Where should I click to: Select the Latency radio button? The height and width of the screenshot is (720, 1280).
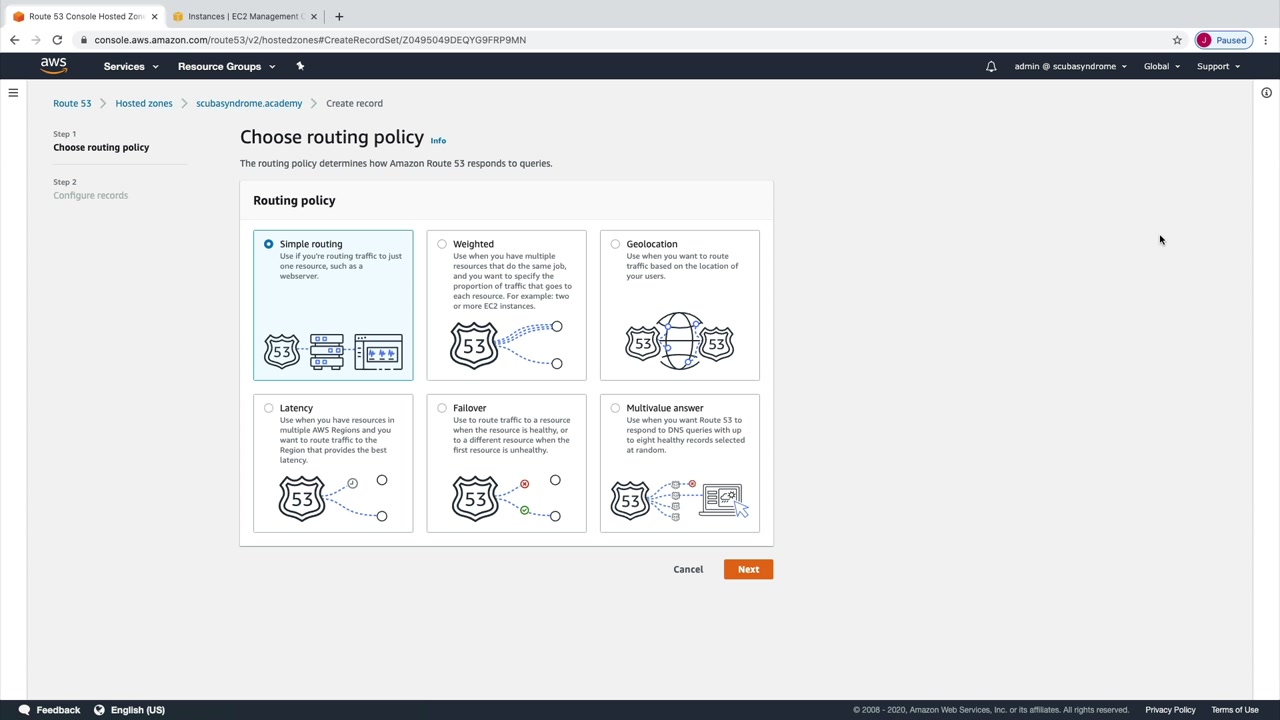point(268,408)
